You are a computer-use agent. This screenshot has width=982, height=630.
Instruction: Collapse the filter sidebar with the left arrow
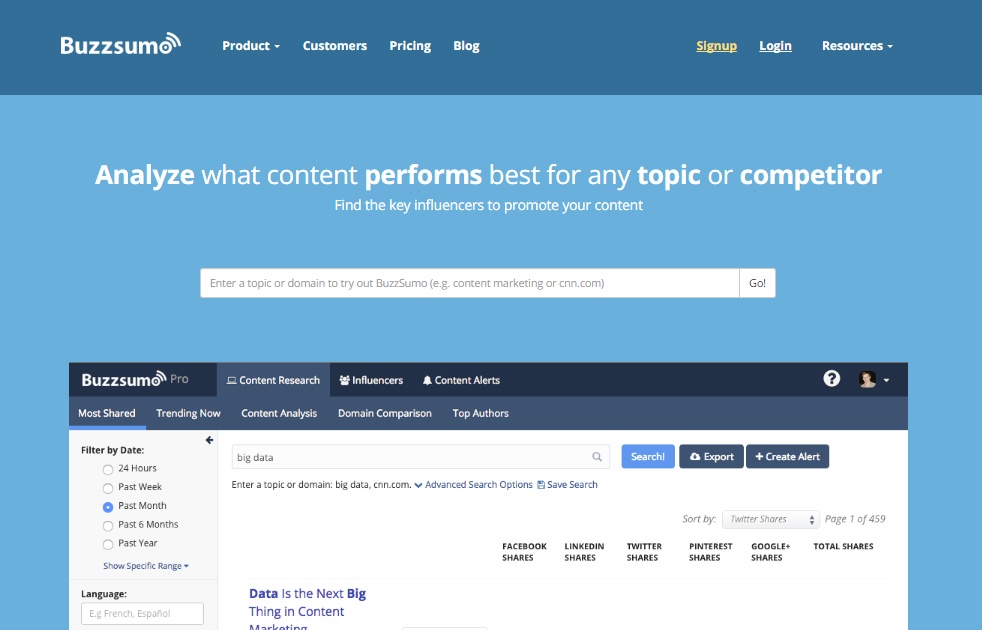[209, 440]
